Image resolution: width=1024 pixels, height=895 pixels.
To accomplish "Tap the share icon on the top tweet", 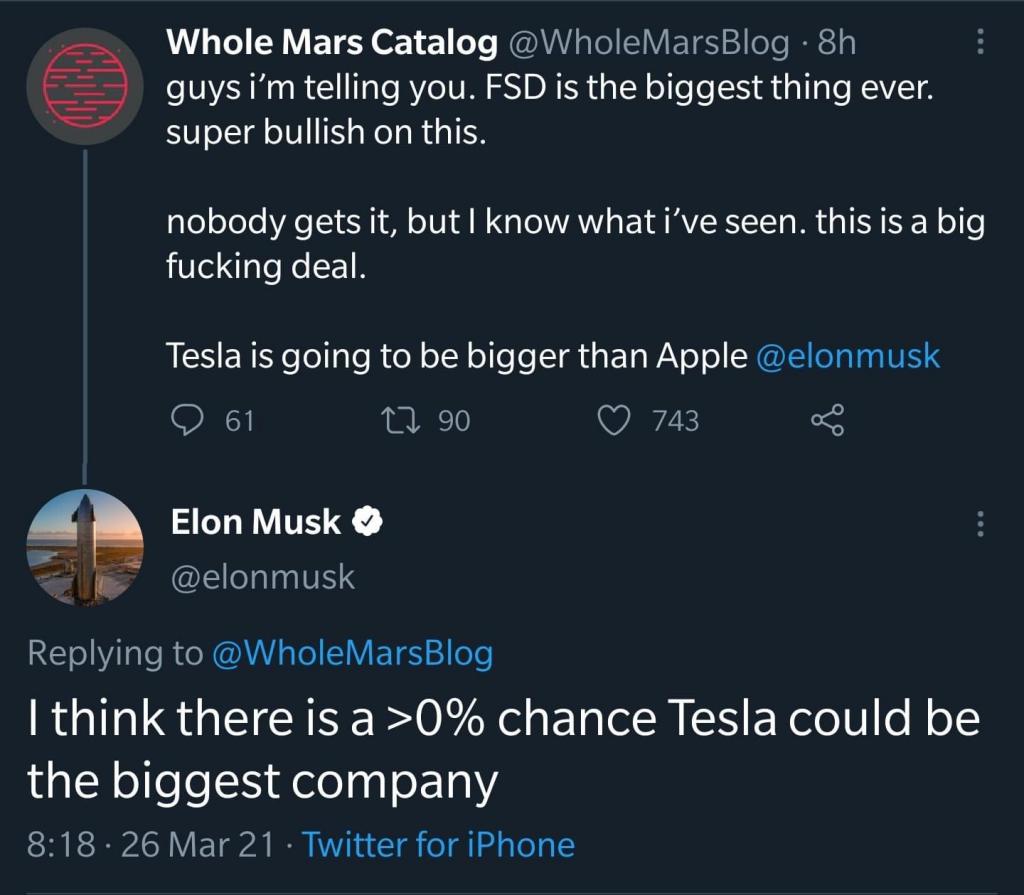I will pos(827,421).
